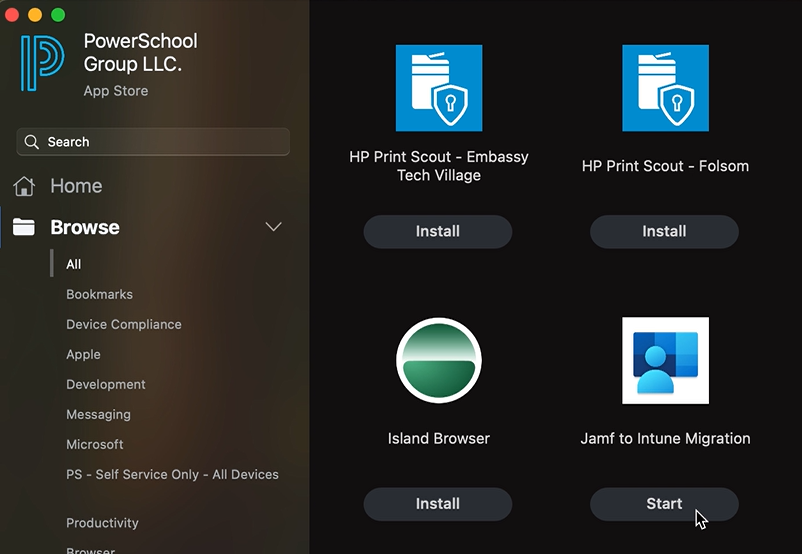This screenshot has width=802, height=554.
Task: Click the Jamf to Intune Migration title
Action: click(x=665, y=438)
